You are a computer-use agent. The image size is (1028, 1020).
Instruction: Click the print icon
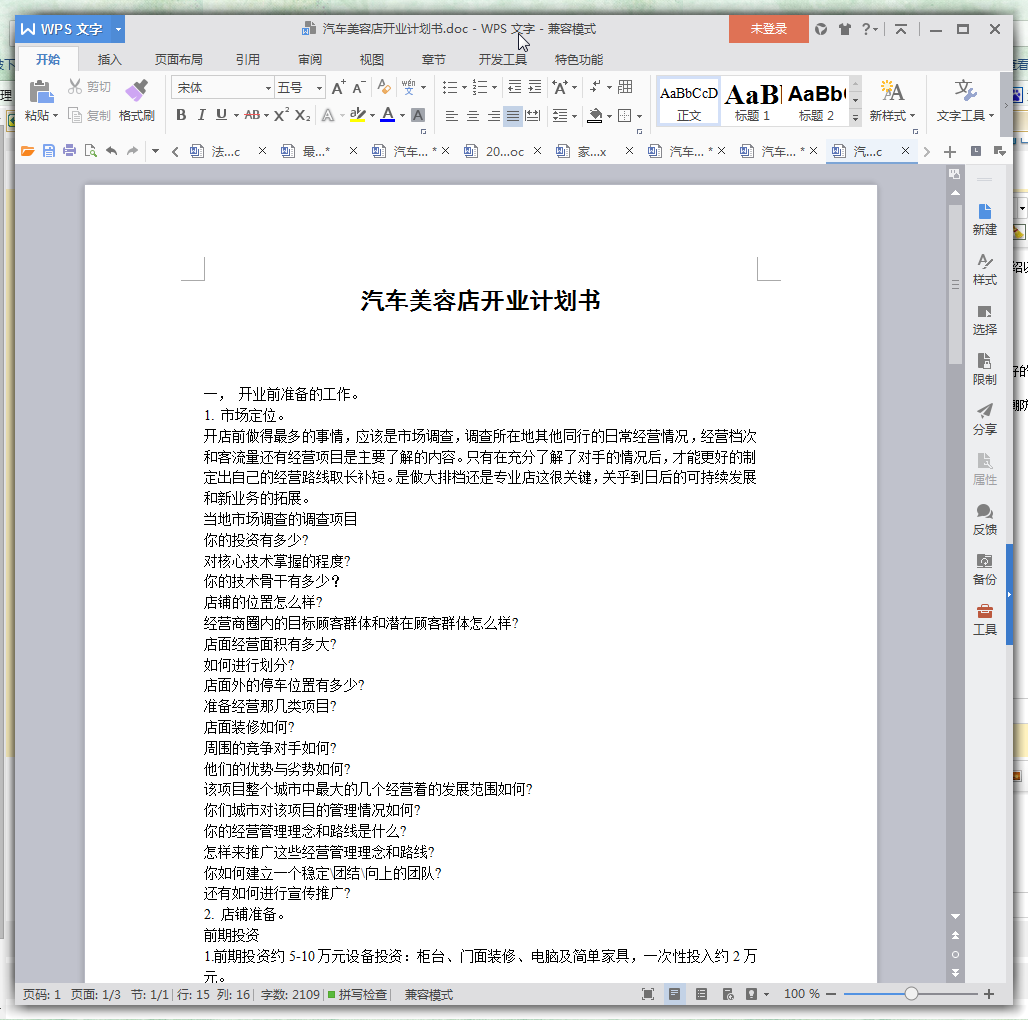(x=69, y=151)
